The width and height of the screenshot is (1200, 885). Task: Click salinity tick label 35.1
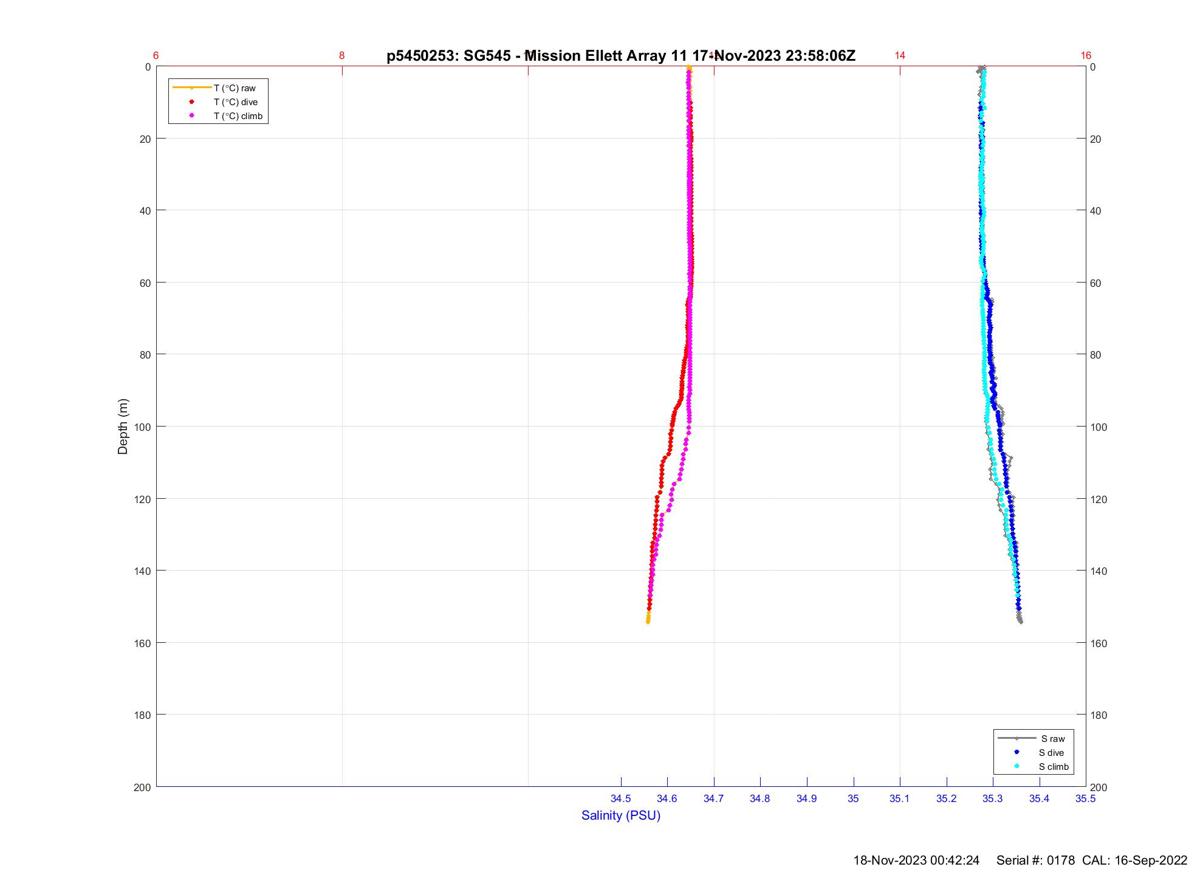coord(900,798)
